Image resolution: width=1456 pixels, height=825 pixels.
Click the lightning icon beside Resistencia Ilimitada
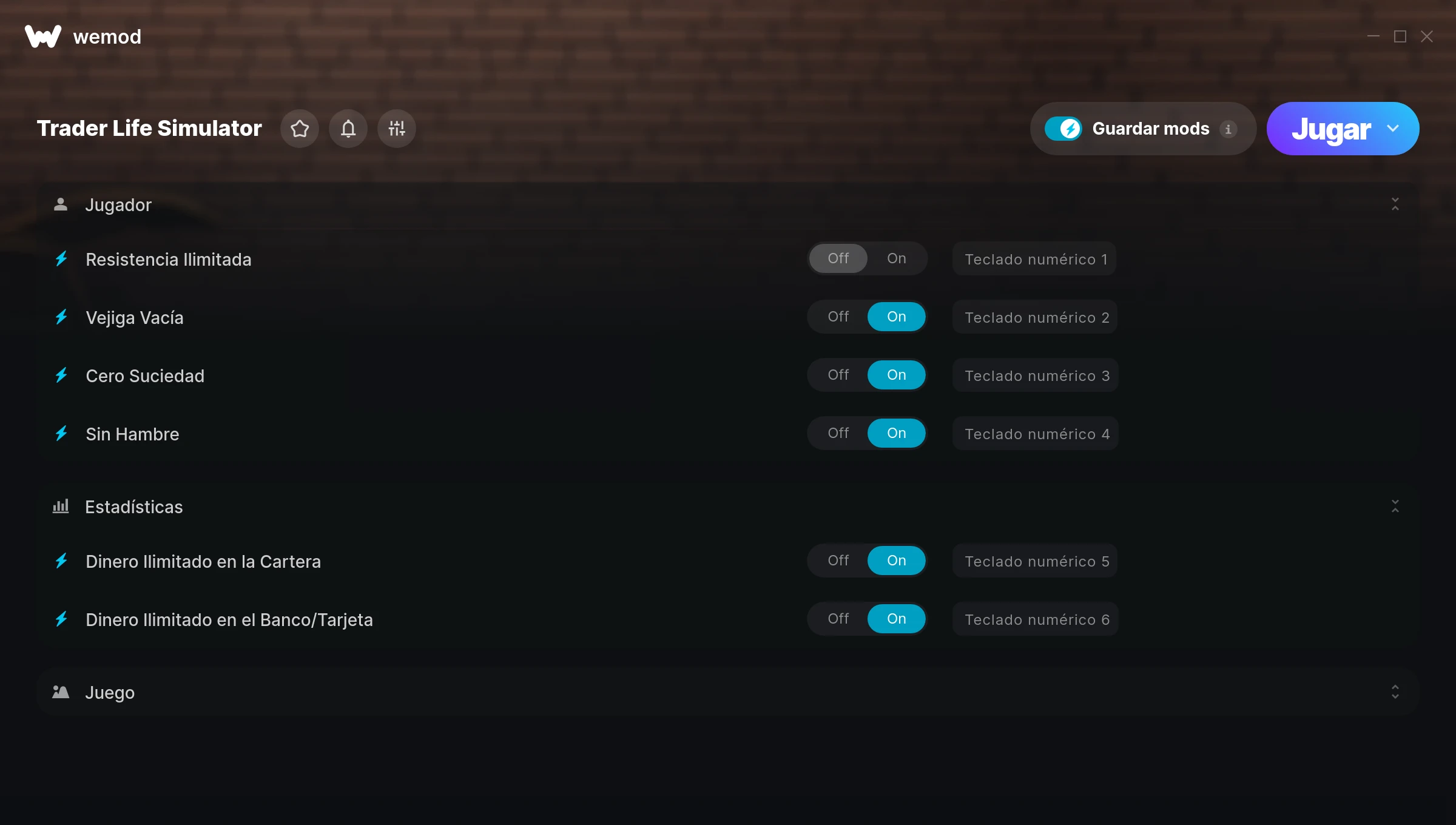61,259
